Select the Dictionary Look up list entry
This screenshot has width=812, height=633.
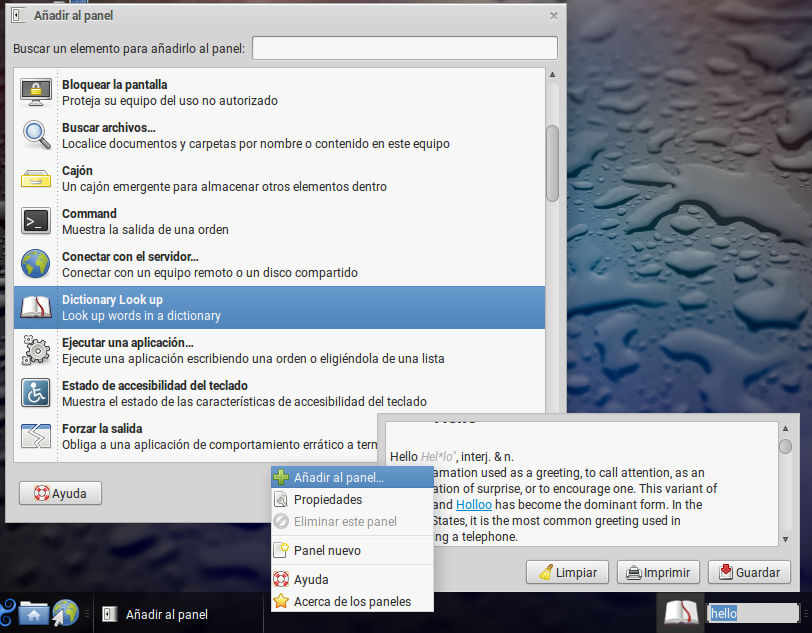pyautogui.click(x=280, y=307)
